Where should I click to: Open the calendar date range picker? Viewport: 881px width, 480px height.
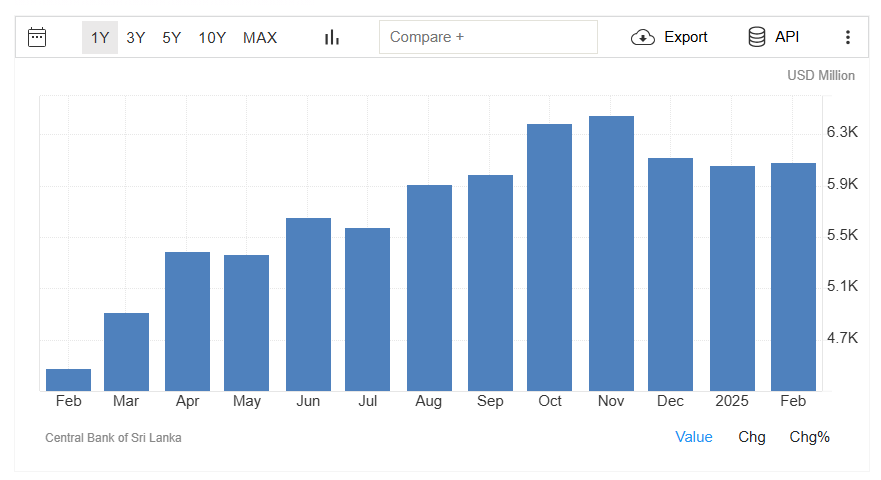[x=37, y=37]
